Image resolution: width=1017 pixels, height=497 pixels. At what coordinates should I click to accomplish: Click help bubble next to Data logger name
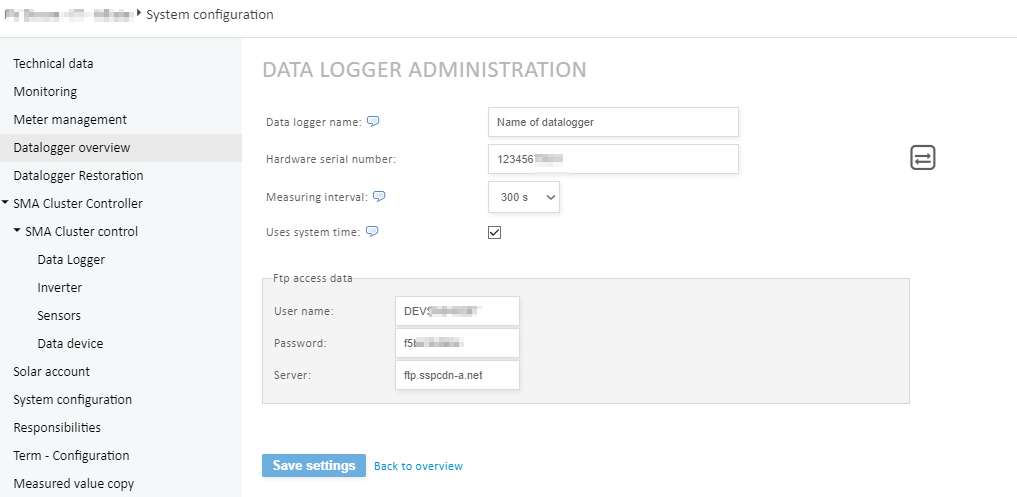[373, 122]
